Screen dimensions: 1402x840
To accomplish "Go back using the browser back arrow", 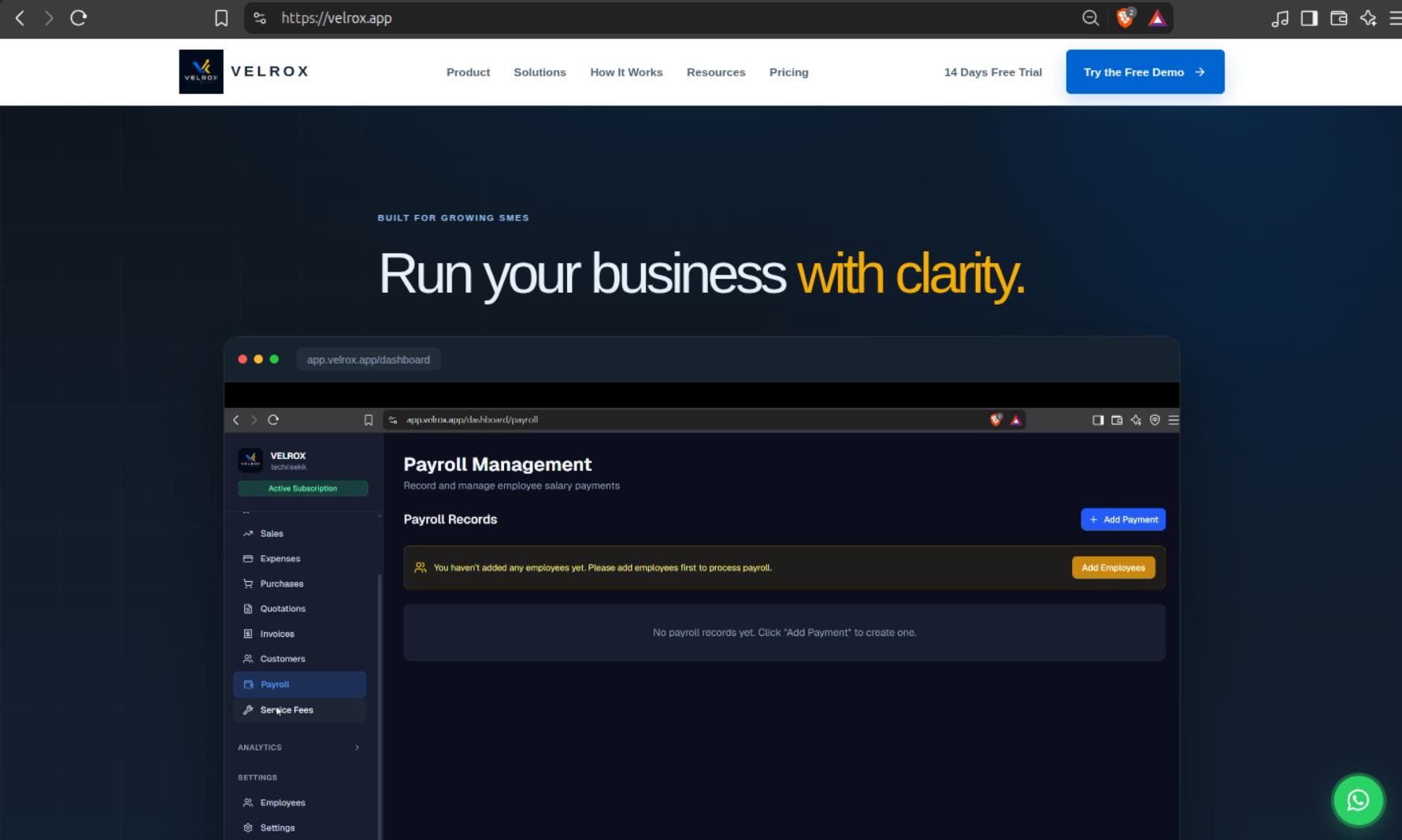I will [x=20, y=18].
